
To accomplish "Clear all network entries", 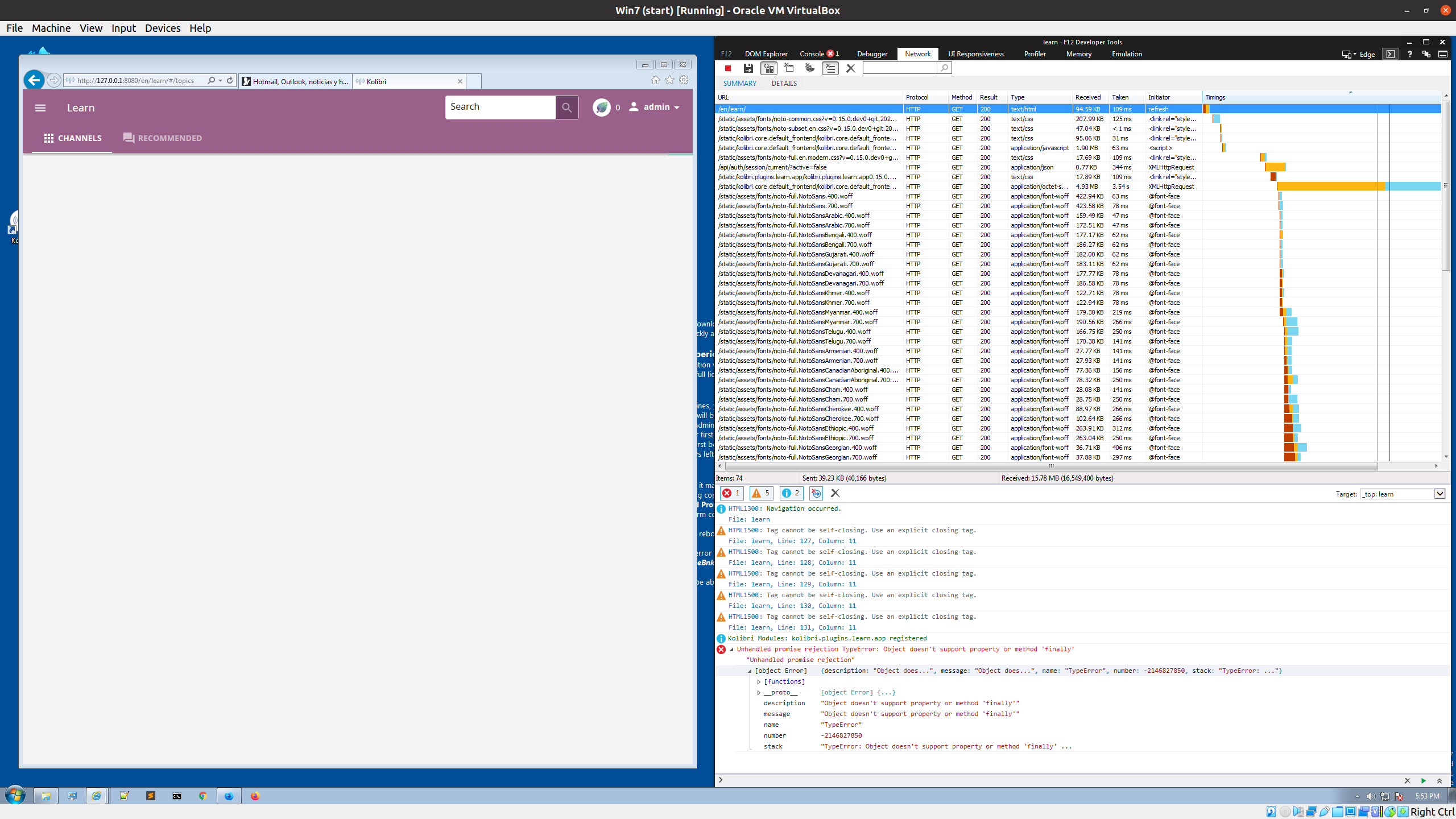I will tap(850, 68).
